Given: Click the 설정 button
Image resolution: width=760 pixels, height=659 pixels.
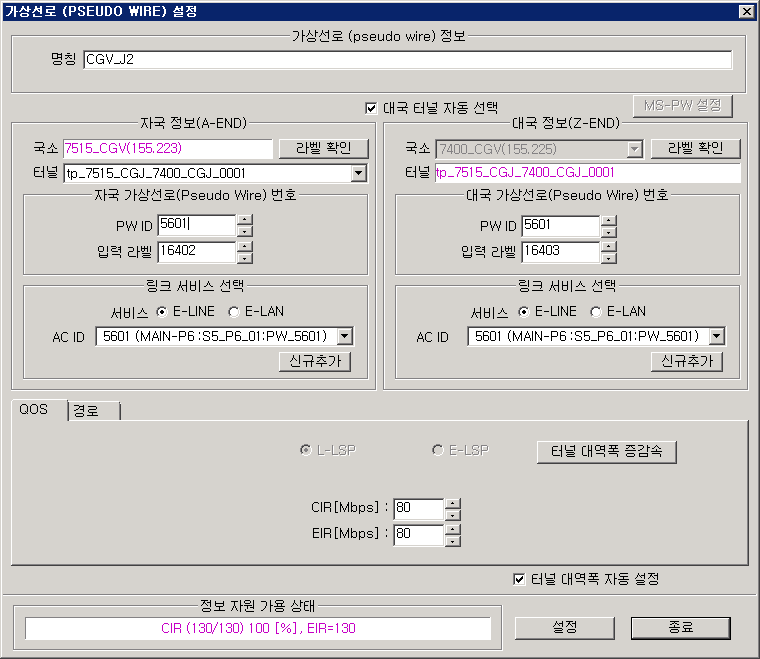Looking at the screenshot, I should pos(565,628).
